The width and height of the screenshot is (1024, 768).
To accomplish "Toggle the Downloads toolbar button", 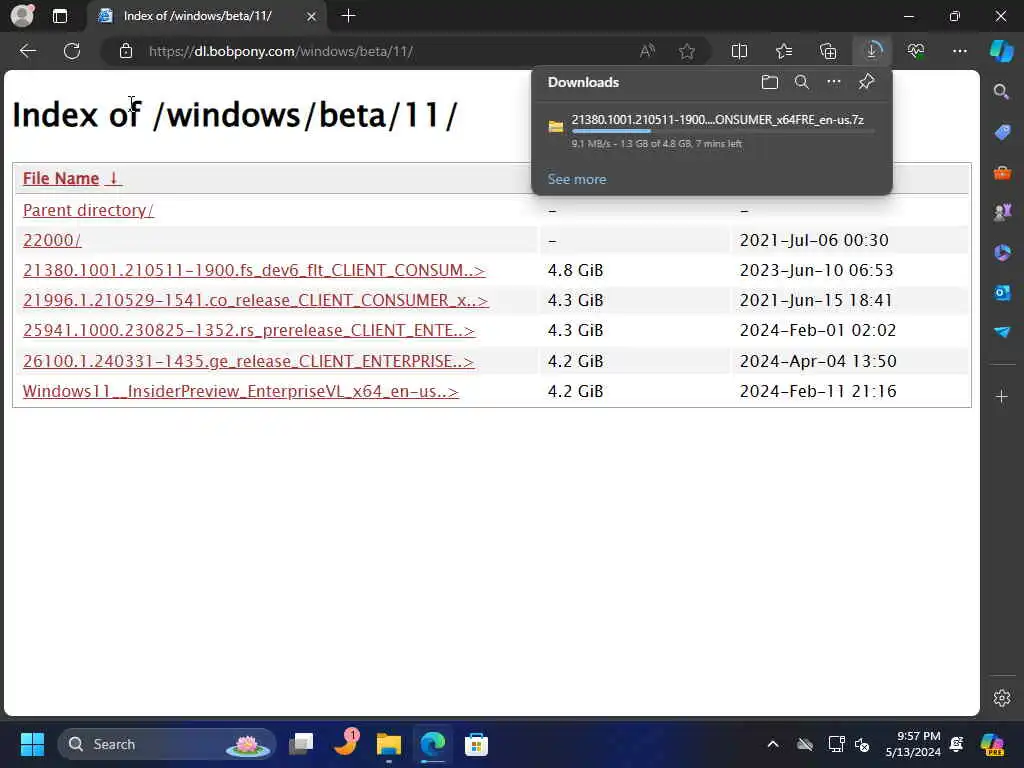I will [x=872, y=51].
